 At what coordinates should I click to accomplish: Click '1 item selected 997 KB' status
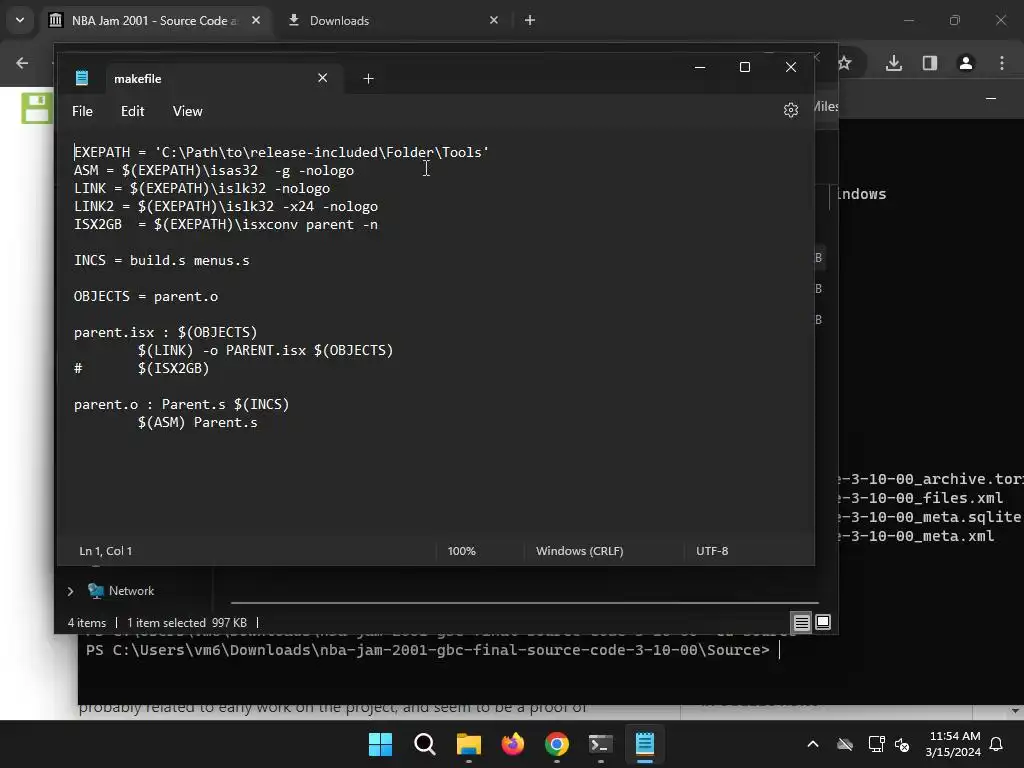coord(187,623)
